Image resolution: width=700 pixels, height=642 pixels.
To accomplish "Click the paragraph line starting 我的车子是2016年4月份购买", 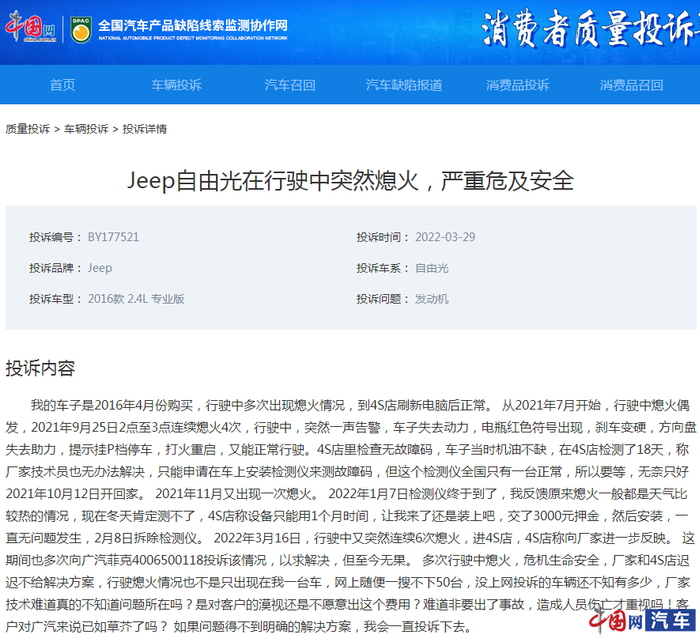I will [360, 405].
